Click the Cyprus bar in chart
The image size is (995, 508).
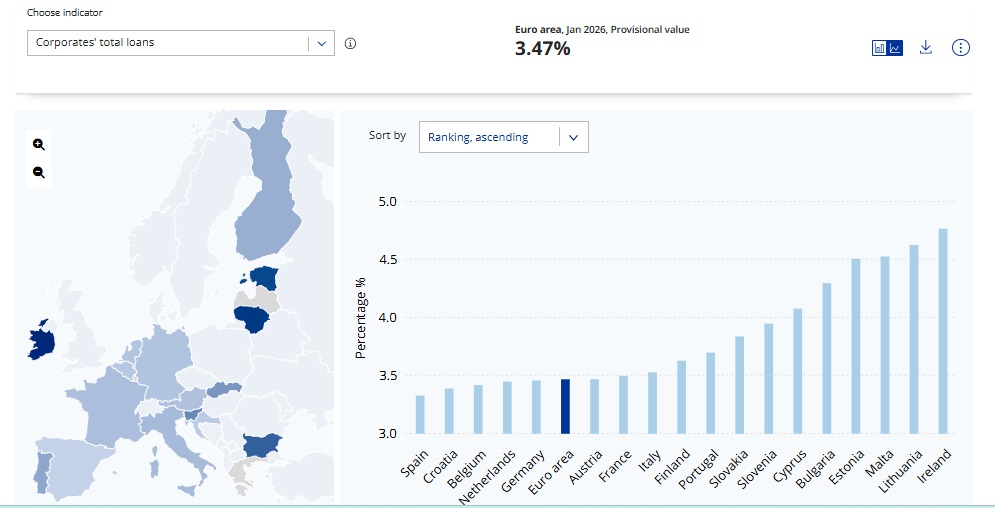798,370
